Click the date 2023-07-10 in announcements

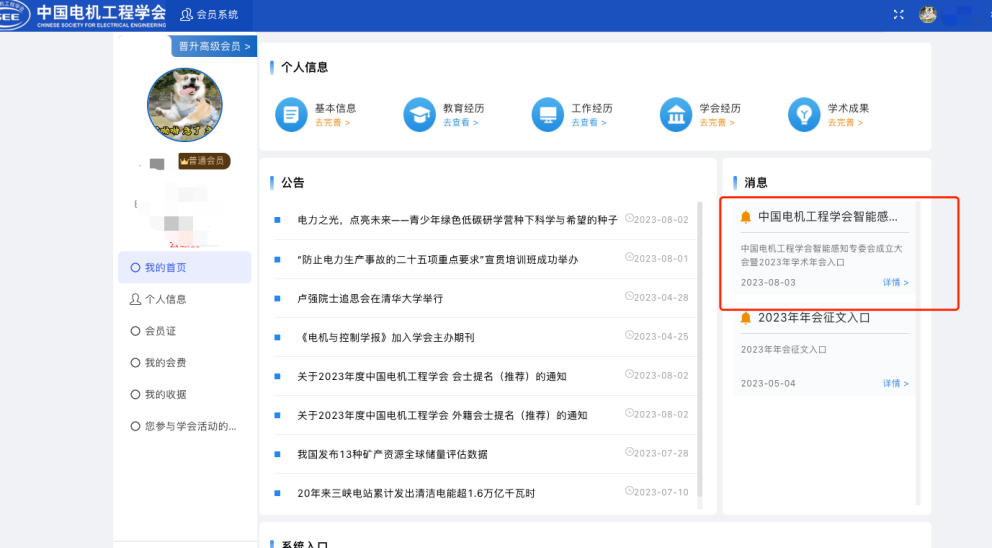[661, 492]
